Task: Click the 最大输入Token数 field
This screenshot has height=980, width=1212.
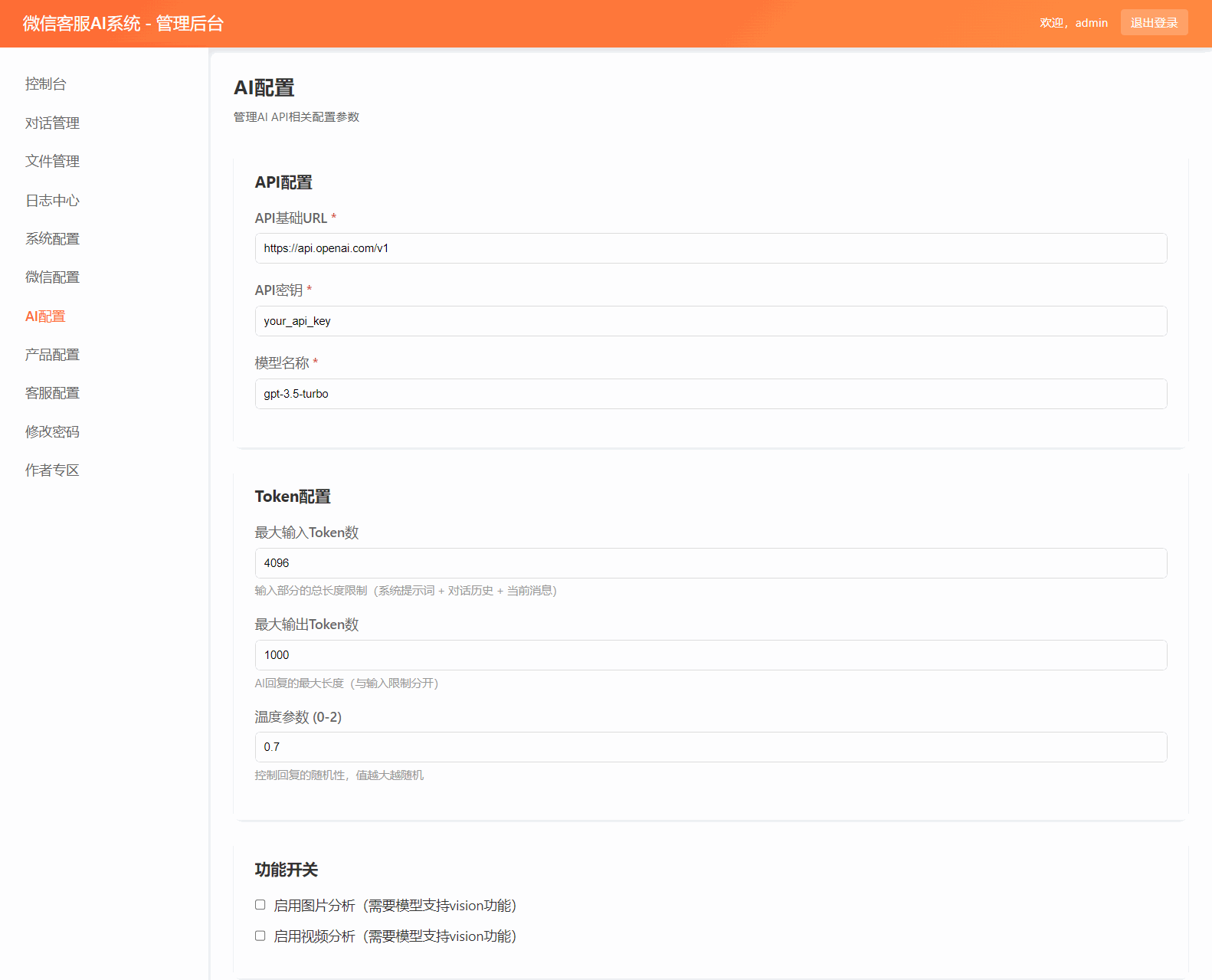Action: click(710, 563)
